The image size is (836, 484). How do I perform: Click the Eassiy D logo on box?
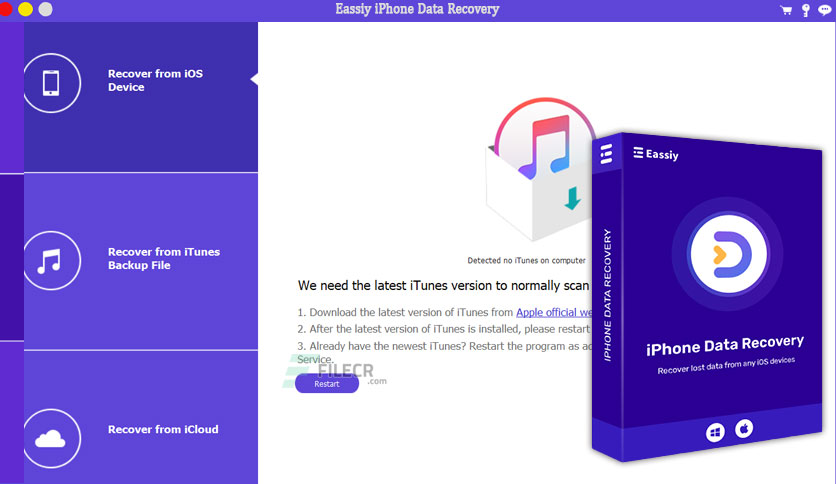click(728, 254)
